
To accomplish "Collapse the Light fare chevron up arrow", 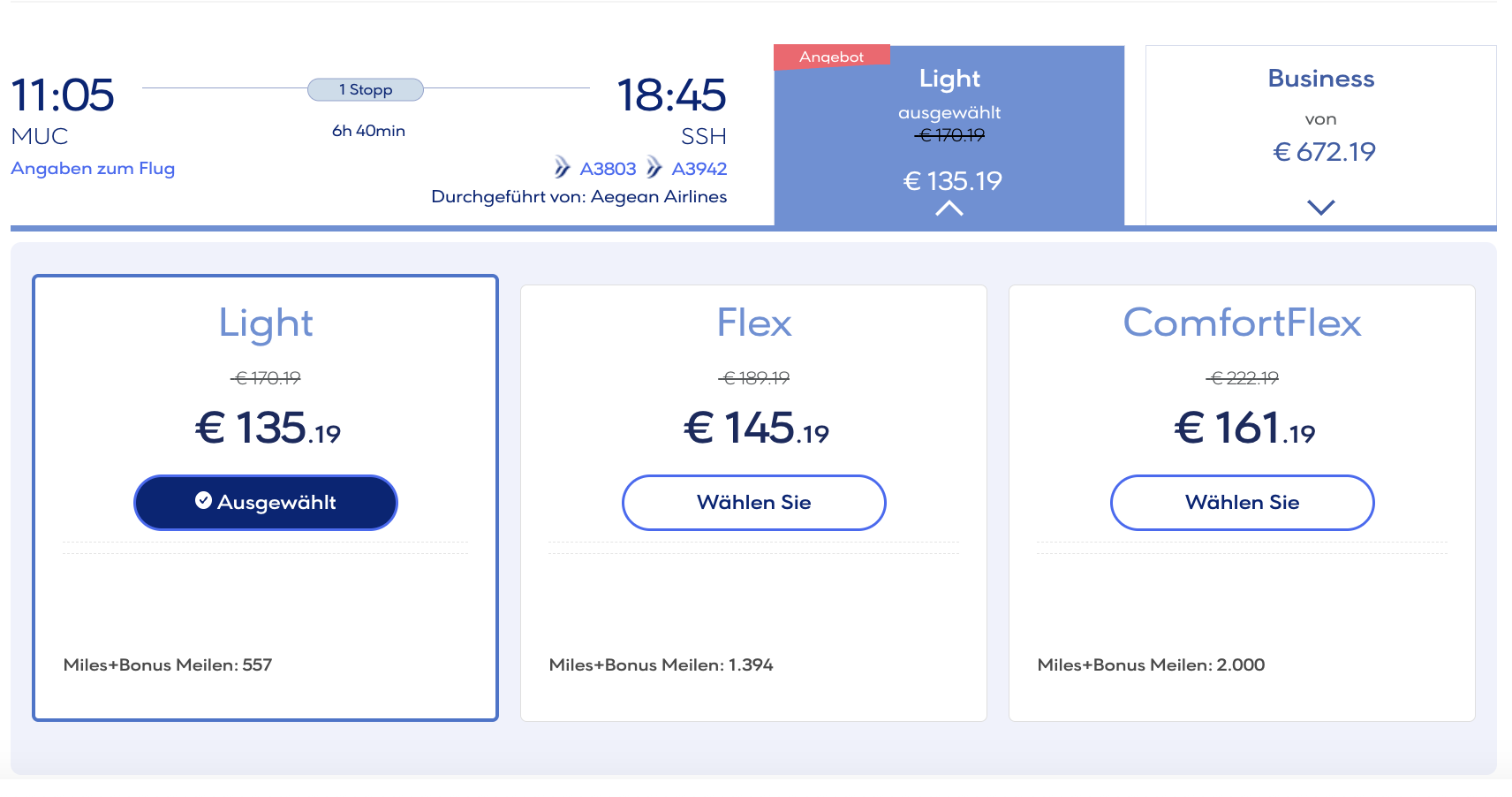I will point(949,209).
